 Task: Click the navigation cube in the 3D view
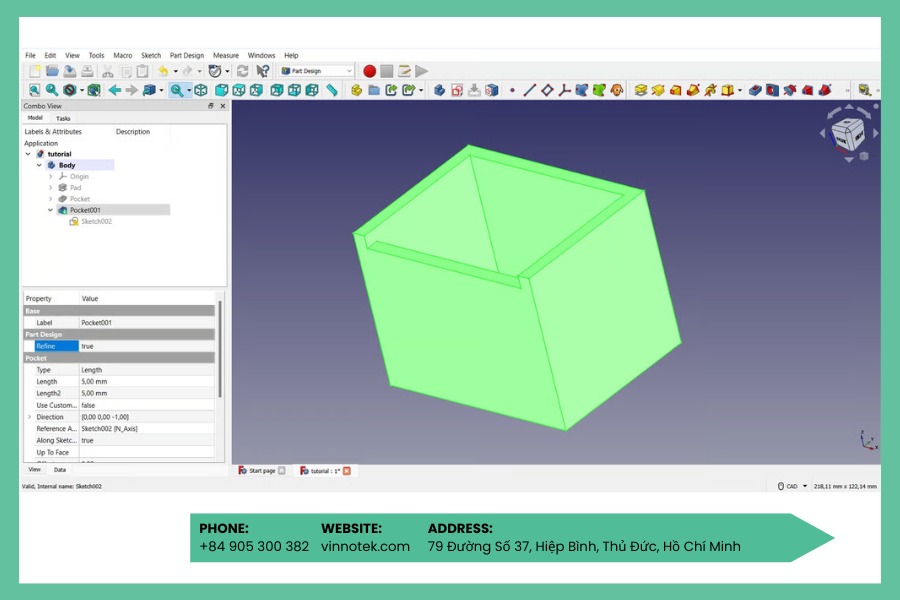click(x=848, y=134)
